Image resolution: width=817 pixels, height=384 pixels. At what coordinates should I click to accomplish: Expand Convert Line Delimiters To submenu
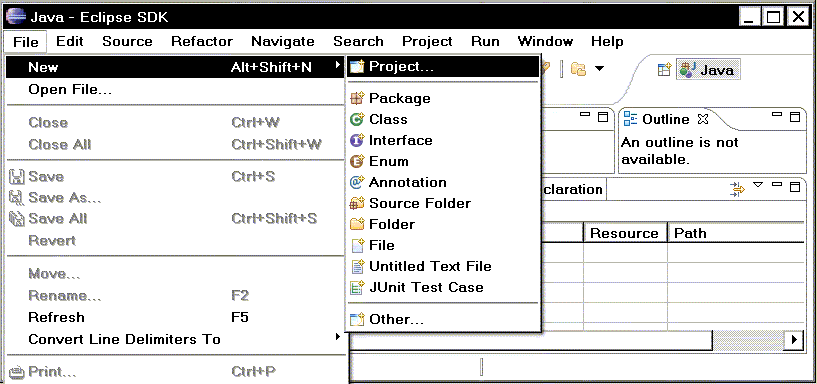click(176, 339)
